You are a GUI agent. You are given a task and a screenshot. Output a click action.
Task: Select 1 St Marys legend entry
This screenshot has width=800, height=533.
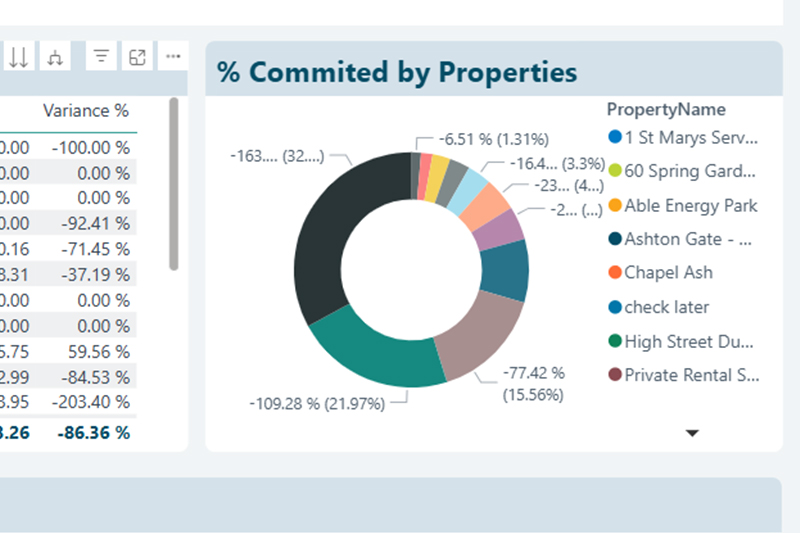click(690, 137)
